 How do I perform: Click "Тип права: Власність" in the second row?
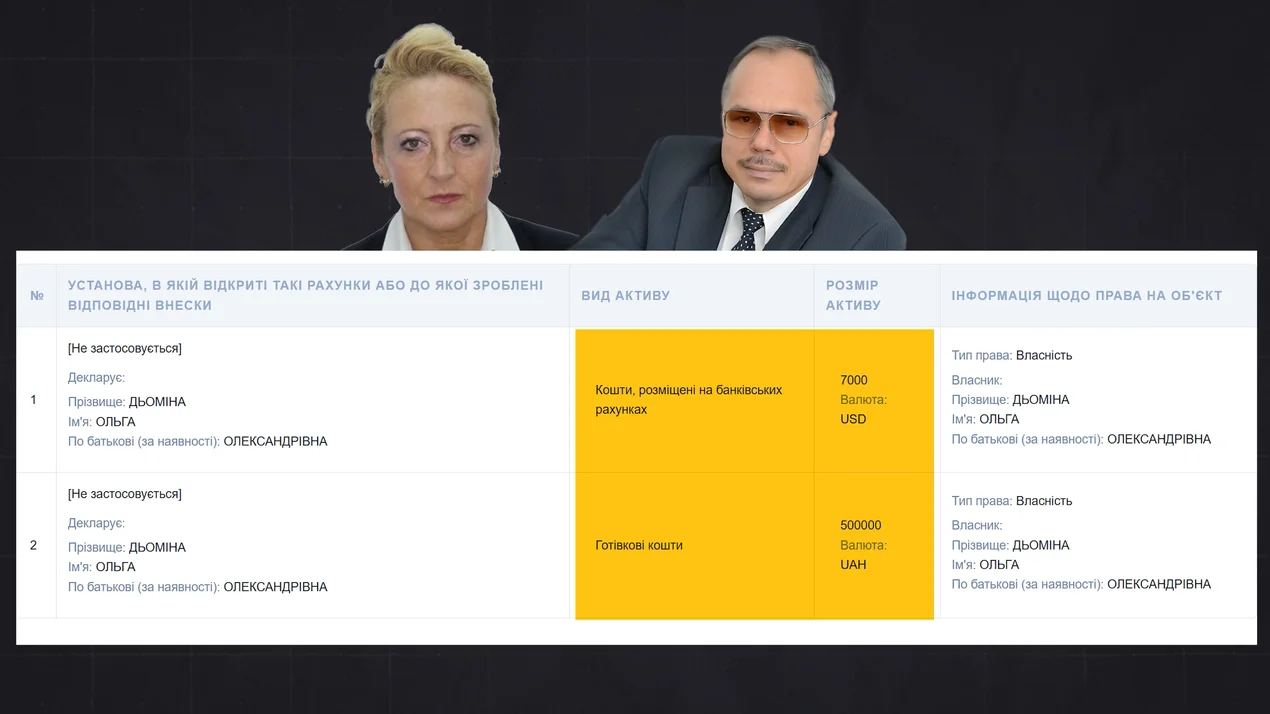1011,501
